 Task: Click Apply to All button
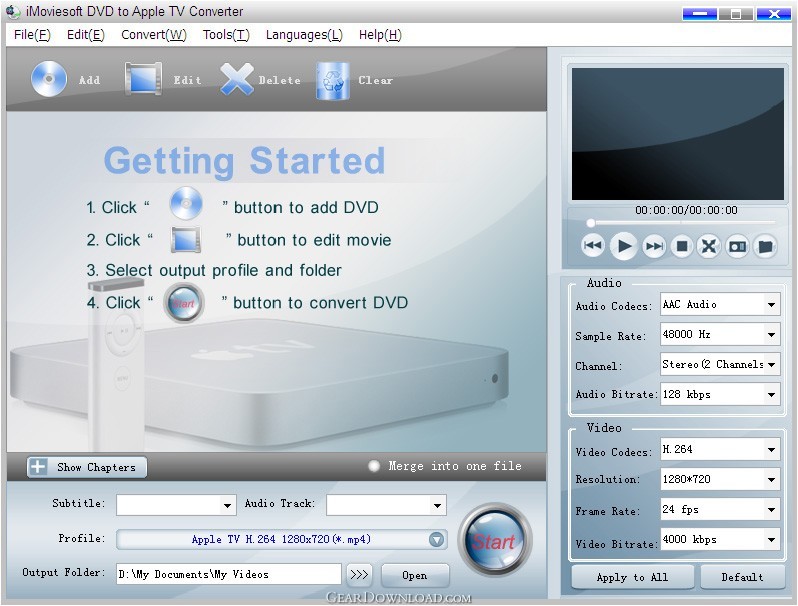pyautogui.click(x=633, y=577)
